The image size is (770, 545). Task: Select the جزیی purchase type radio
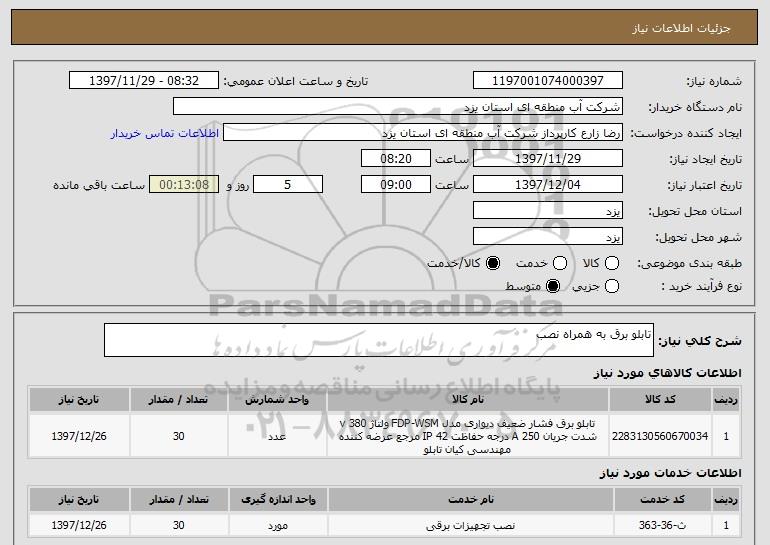point(612,286)
